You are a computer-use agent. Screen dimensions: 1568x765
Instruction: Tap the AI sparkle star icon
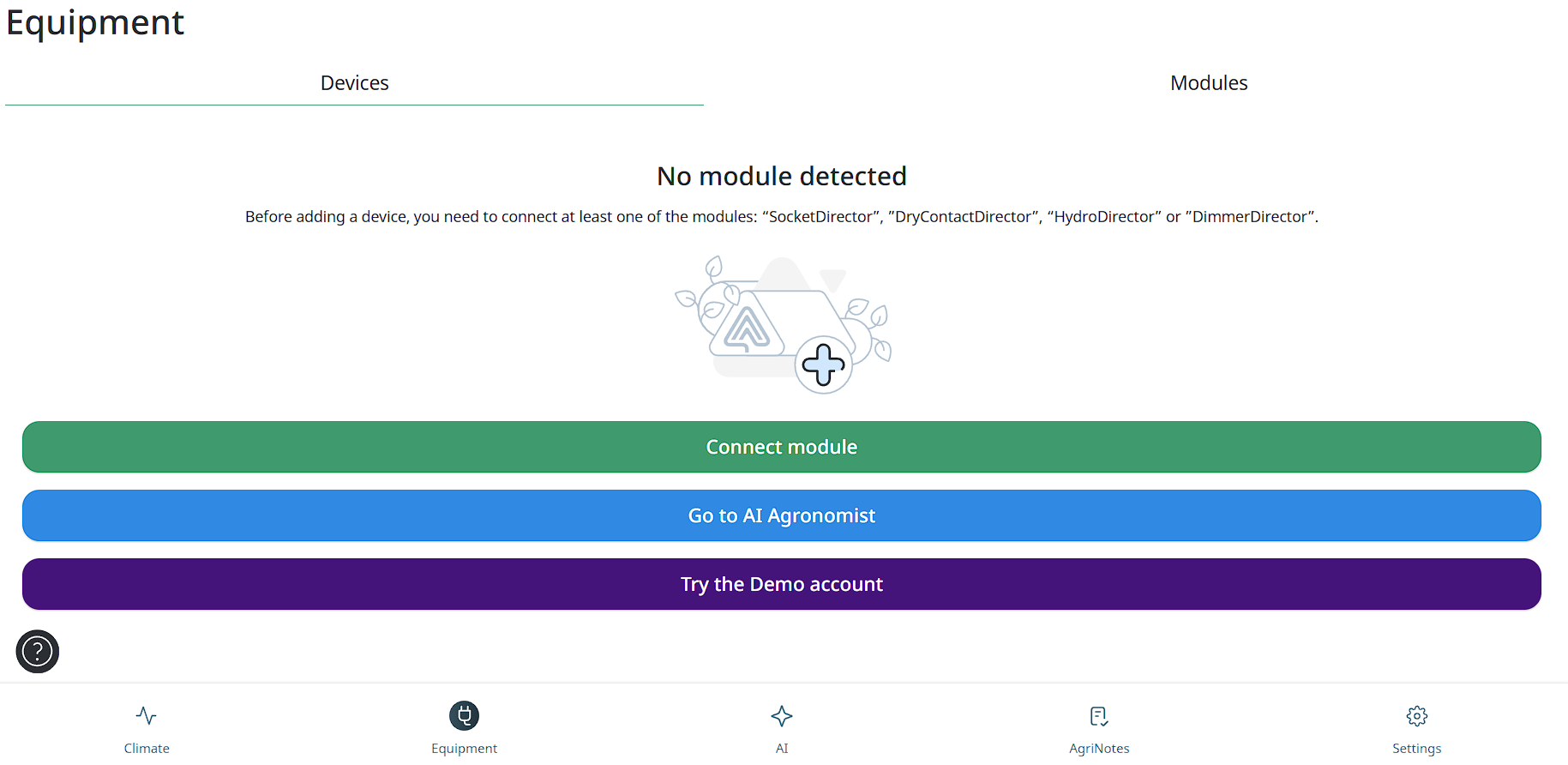[782, 715]
